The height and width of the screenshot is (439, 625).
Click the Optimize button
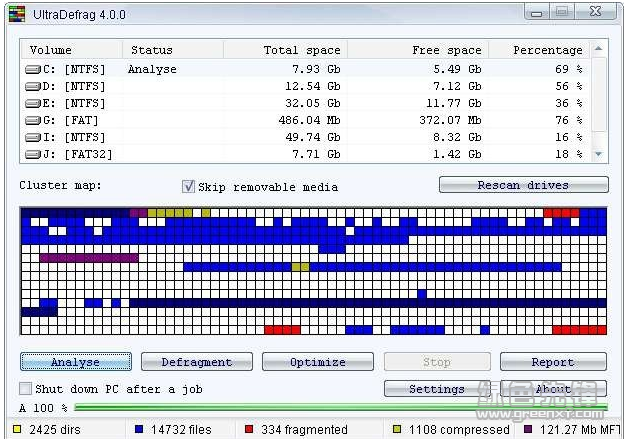pyautogui.click(x=318, y=362)
